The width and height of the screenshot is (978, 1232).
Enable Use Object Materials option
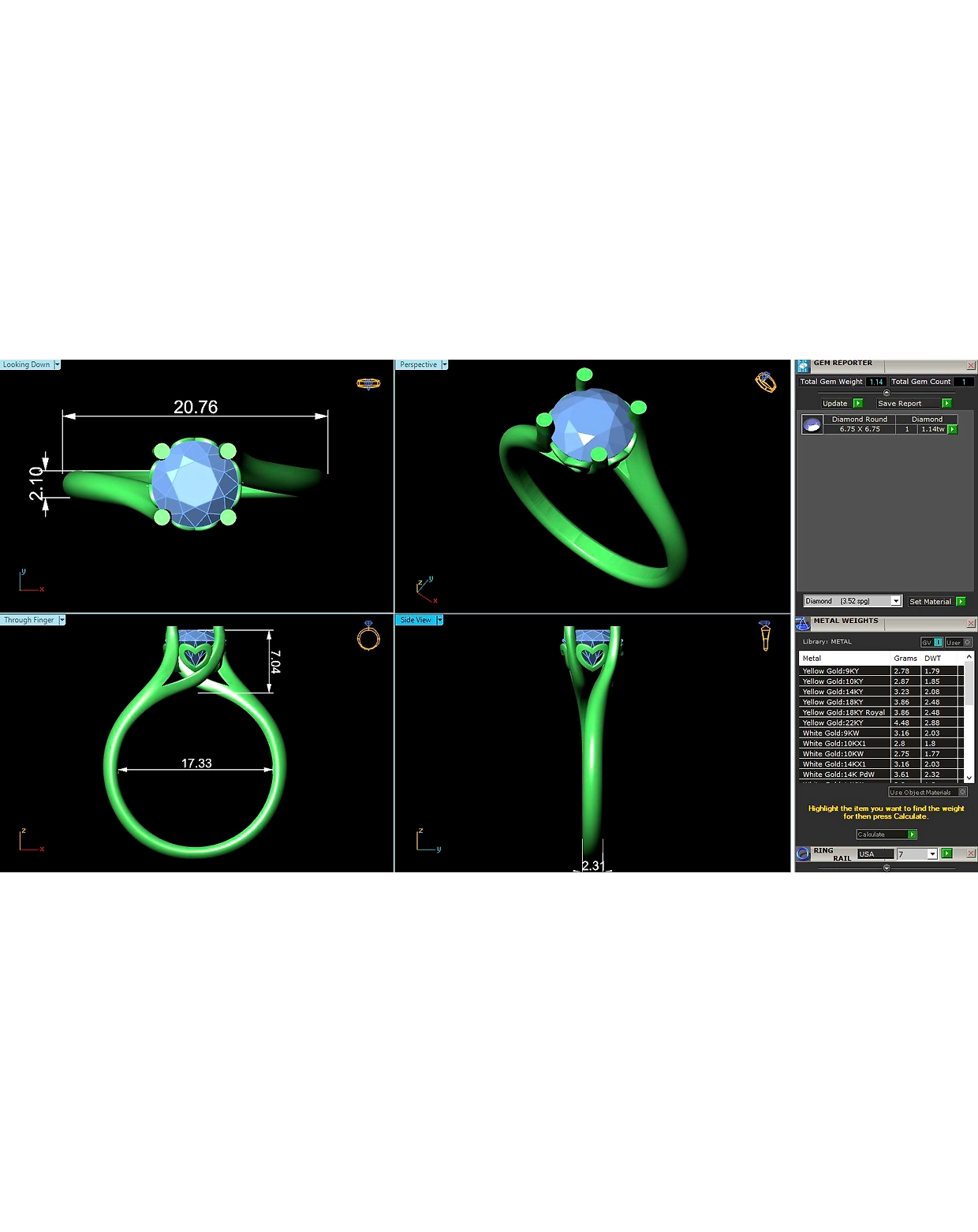tap(928, 792)
